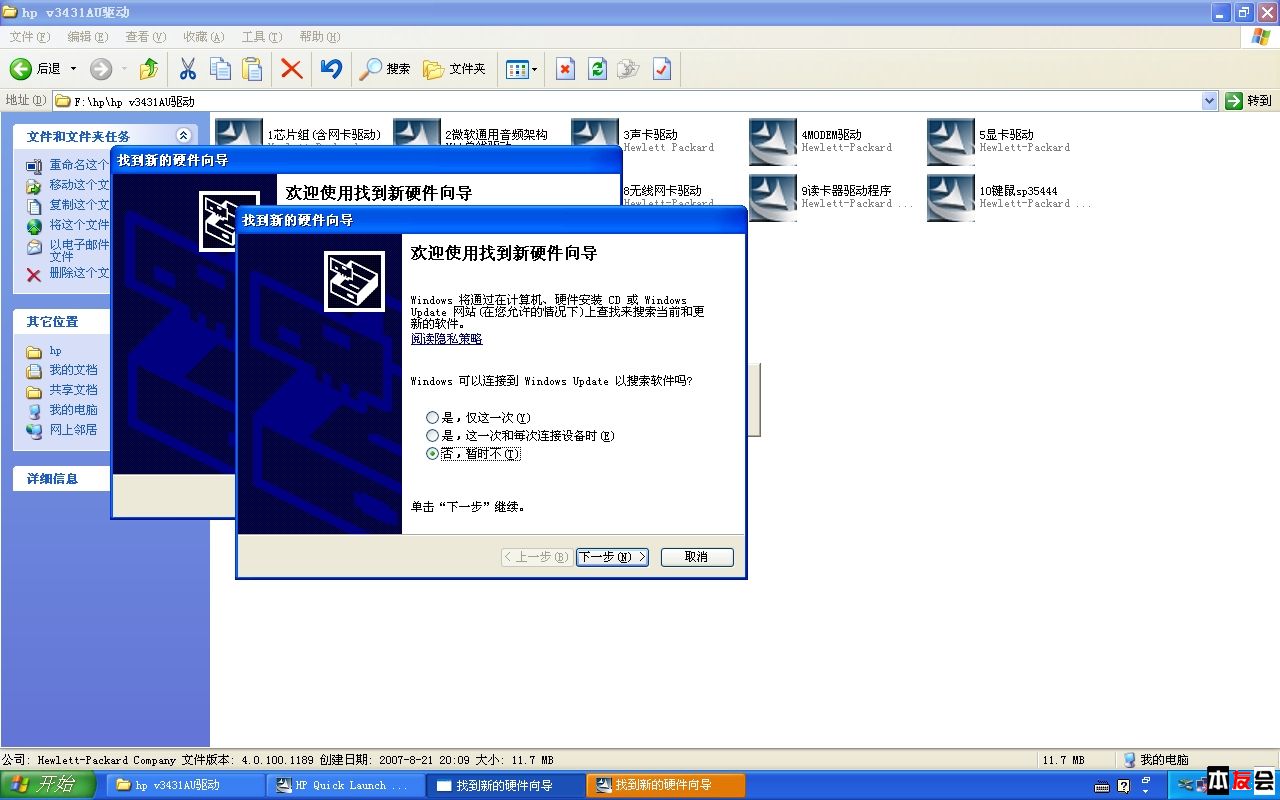Click the copy file task icon
Screen dimensions: 1280x800
(x=34, y=206)
